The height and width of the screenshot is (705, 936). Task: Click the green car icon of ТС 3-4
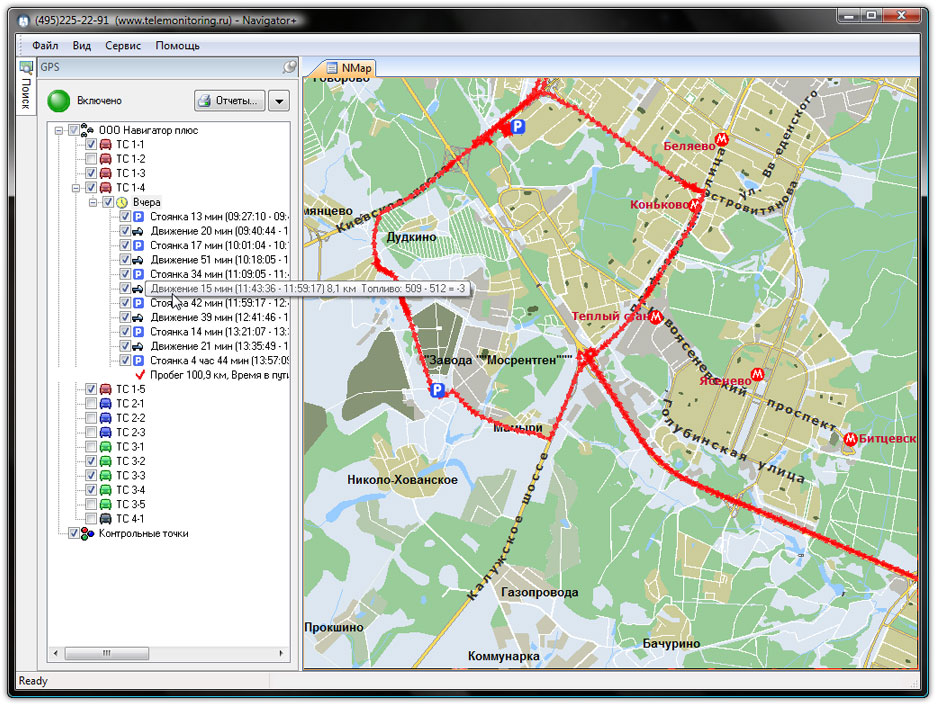pyautogui.click(x=106, y=490)
